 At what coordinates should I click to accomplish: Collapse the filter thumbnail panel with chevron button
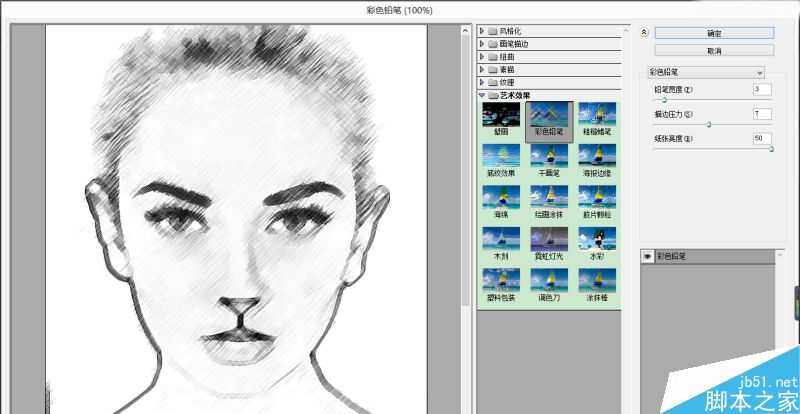645,31
